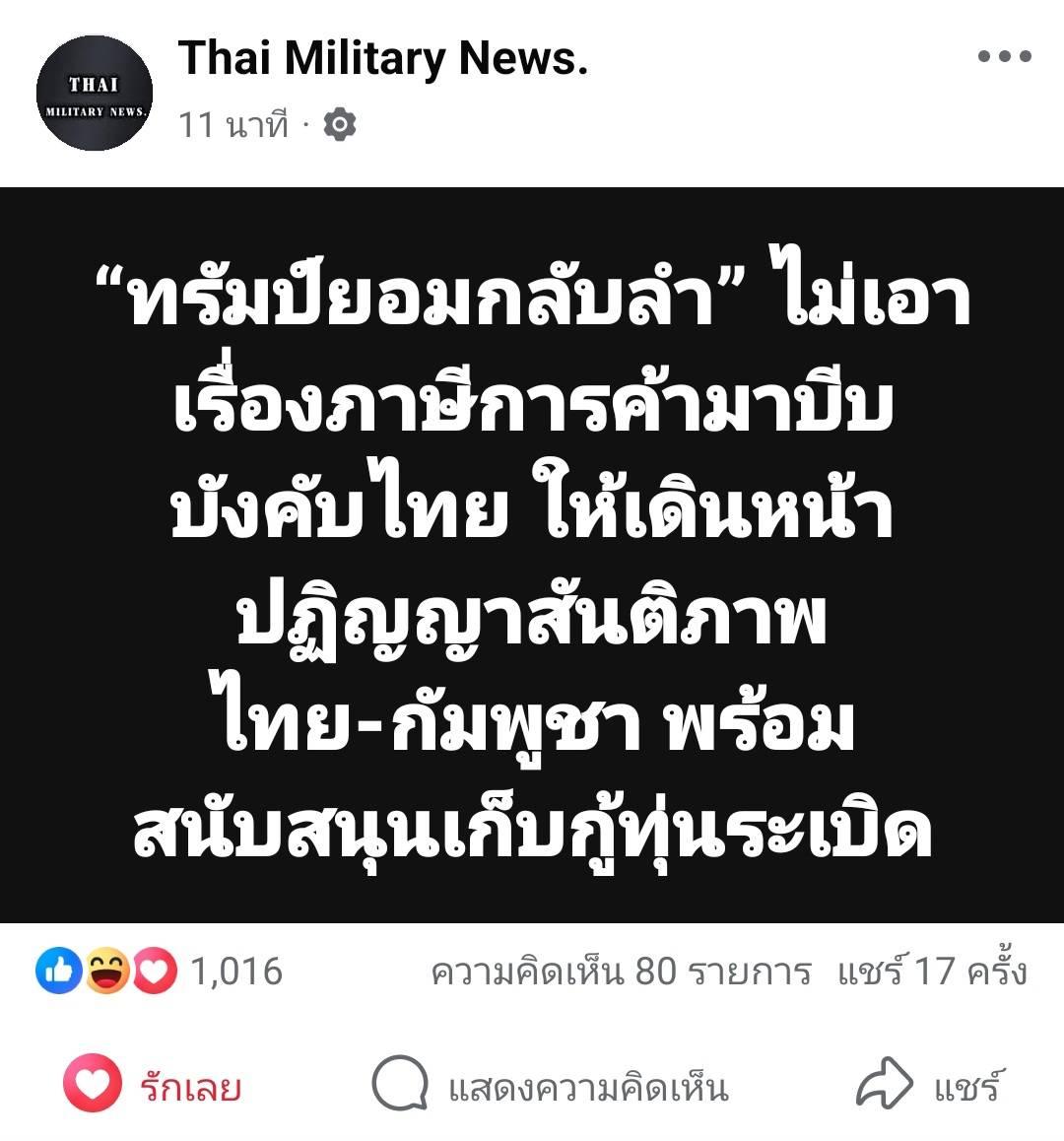Viewport: 1064px width, 1141px height.
Task: Open the black text post image
Action: point(532,555)
